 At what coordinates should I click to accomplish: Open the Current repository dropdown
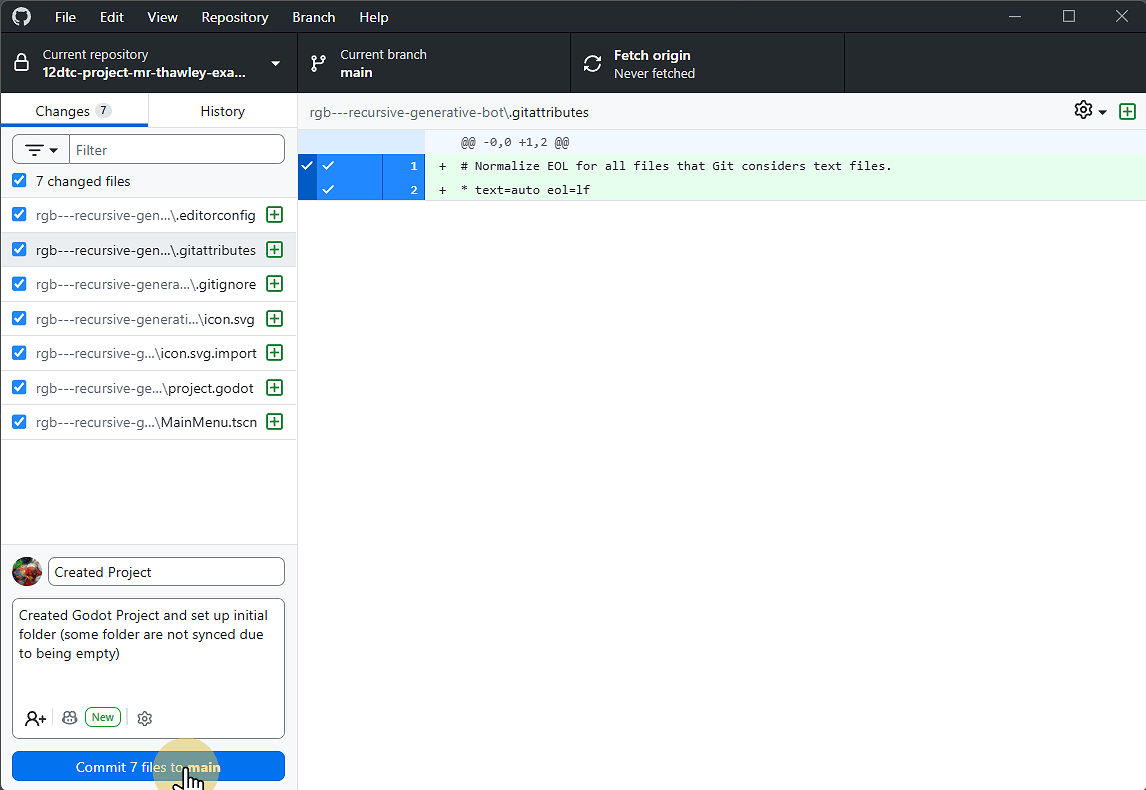(148, 64)
